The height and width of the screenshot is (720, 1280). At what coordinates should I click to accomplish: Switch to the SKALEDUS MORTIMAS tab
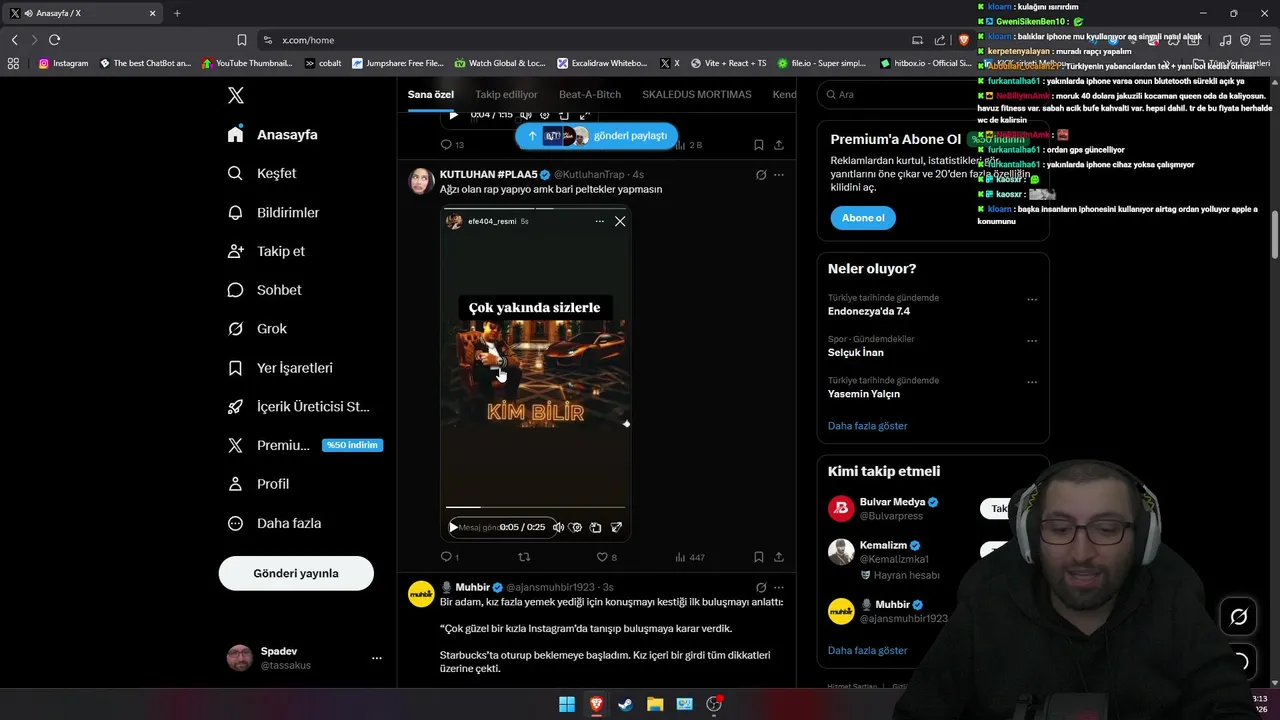pyautogui.click(x=697, y=94)
